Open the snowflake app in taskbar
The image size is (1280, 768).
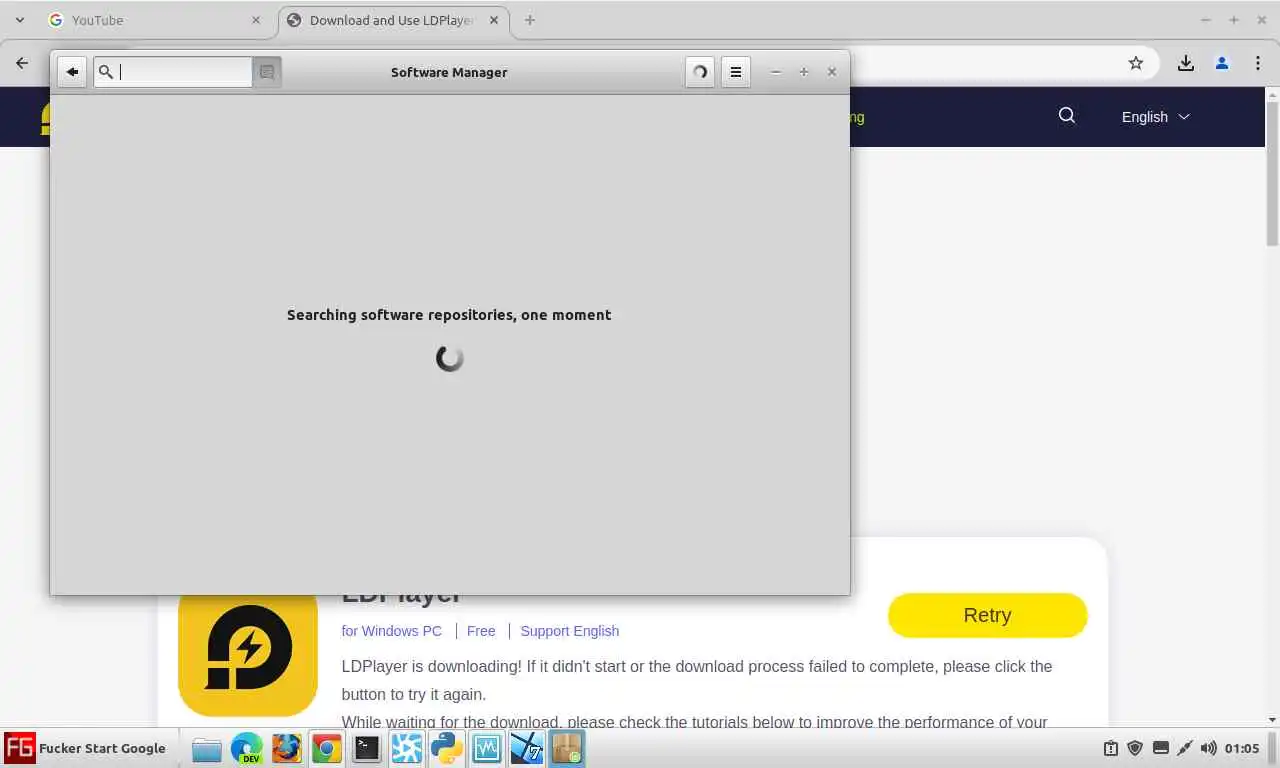coord(406,748)
